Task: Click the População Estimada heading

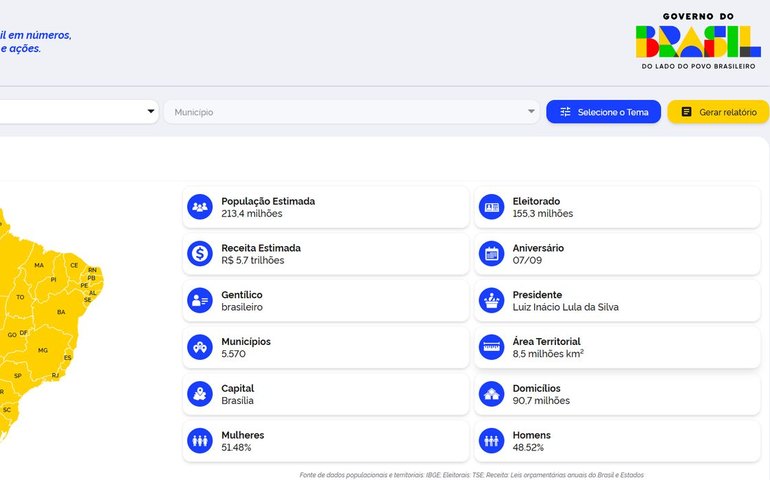Action: [268, 201]
